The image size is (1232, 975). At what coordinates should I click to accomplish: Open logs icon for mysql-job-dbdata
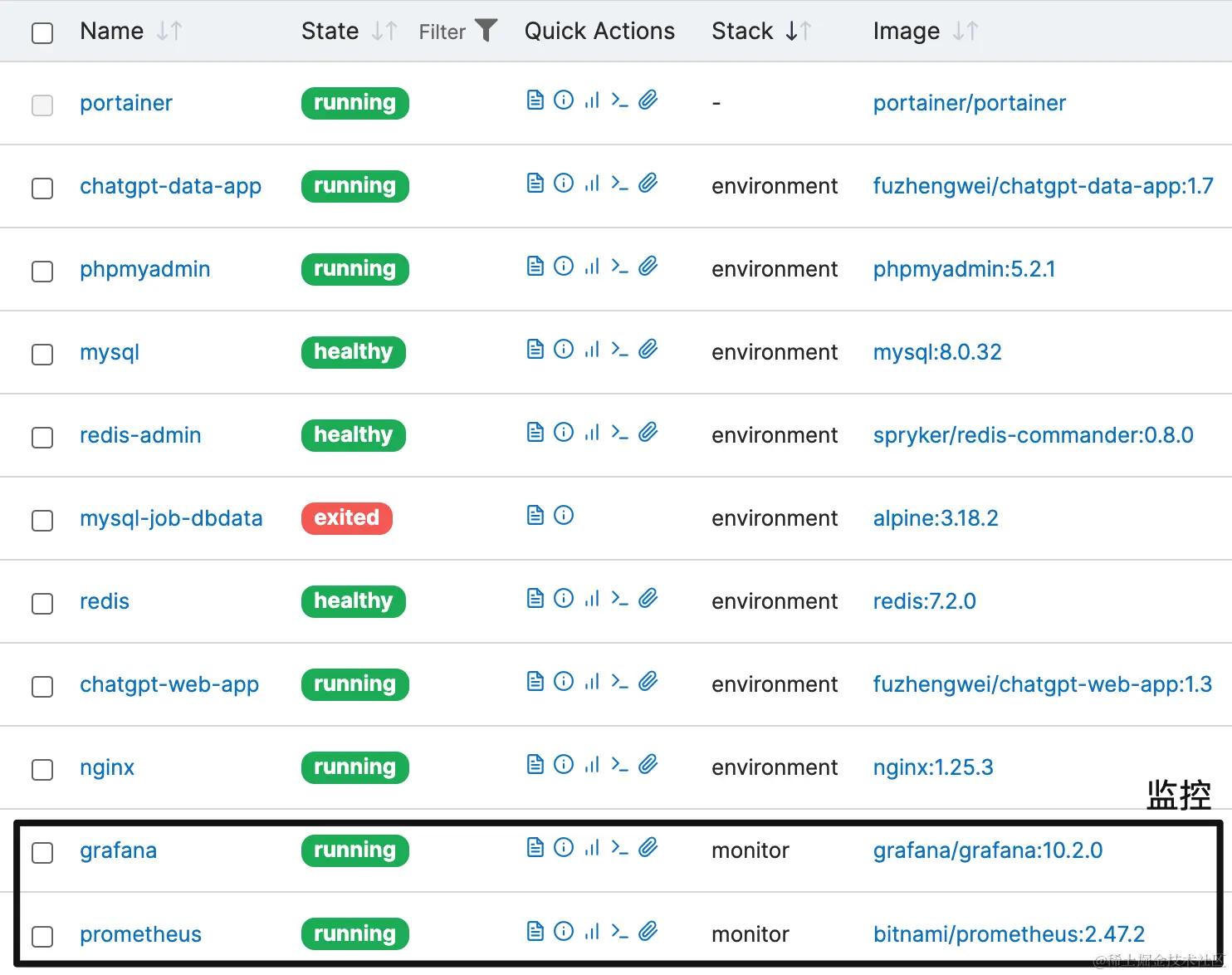[x=535, y=516]
